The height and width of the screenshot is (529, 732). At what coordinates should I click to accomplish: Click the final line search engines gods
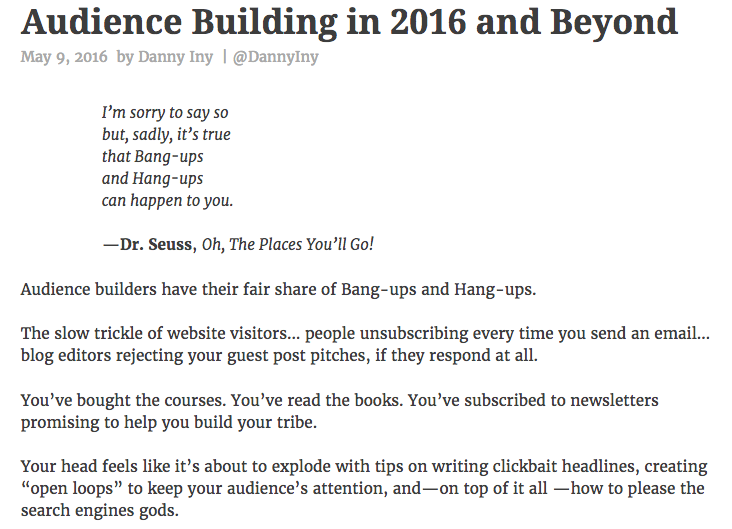pos(100,510)
